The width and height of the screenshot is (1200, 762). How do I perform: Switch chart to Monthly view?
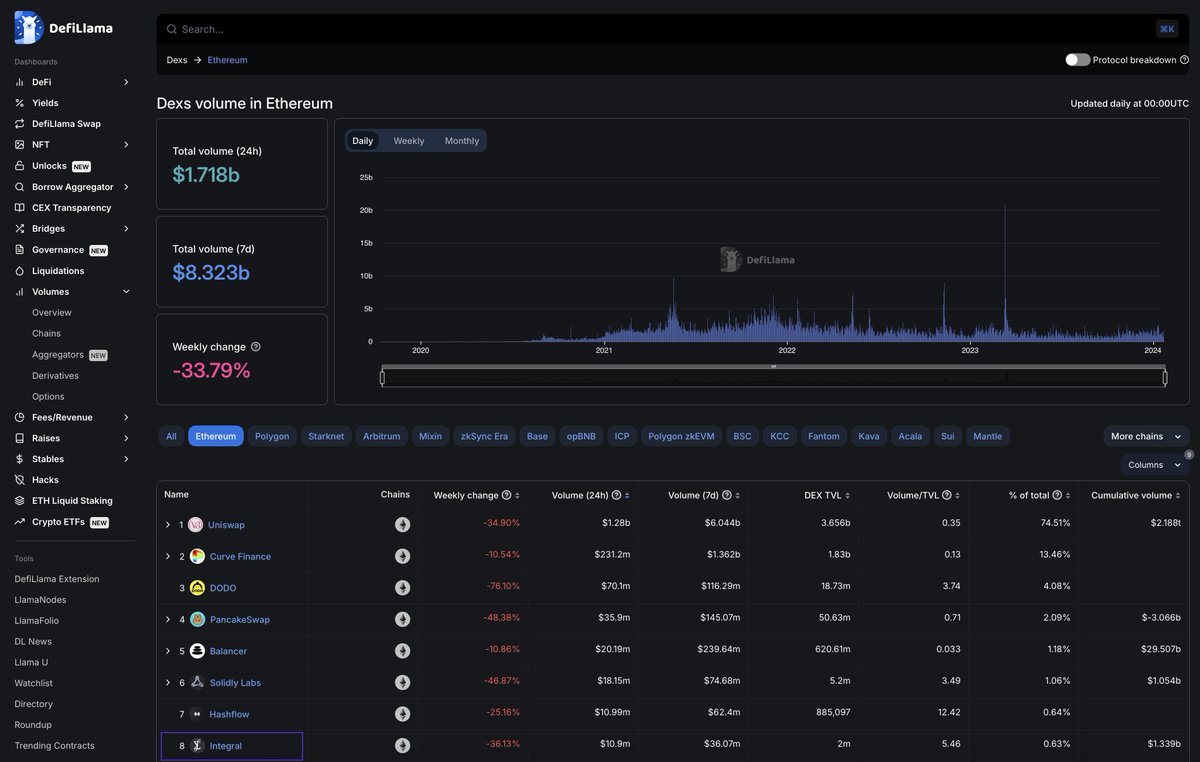click(462, 141)
